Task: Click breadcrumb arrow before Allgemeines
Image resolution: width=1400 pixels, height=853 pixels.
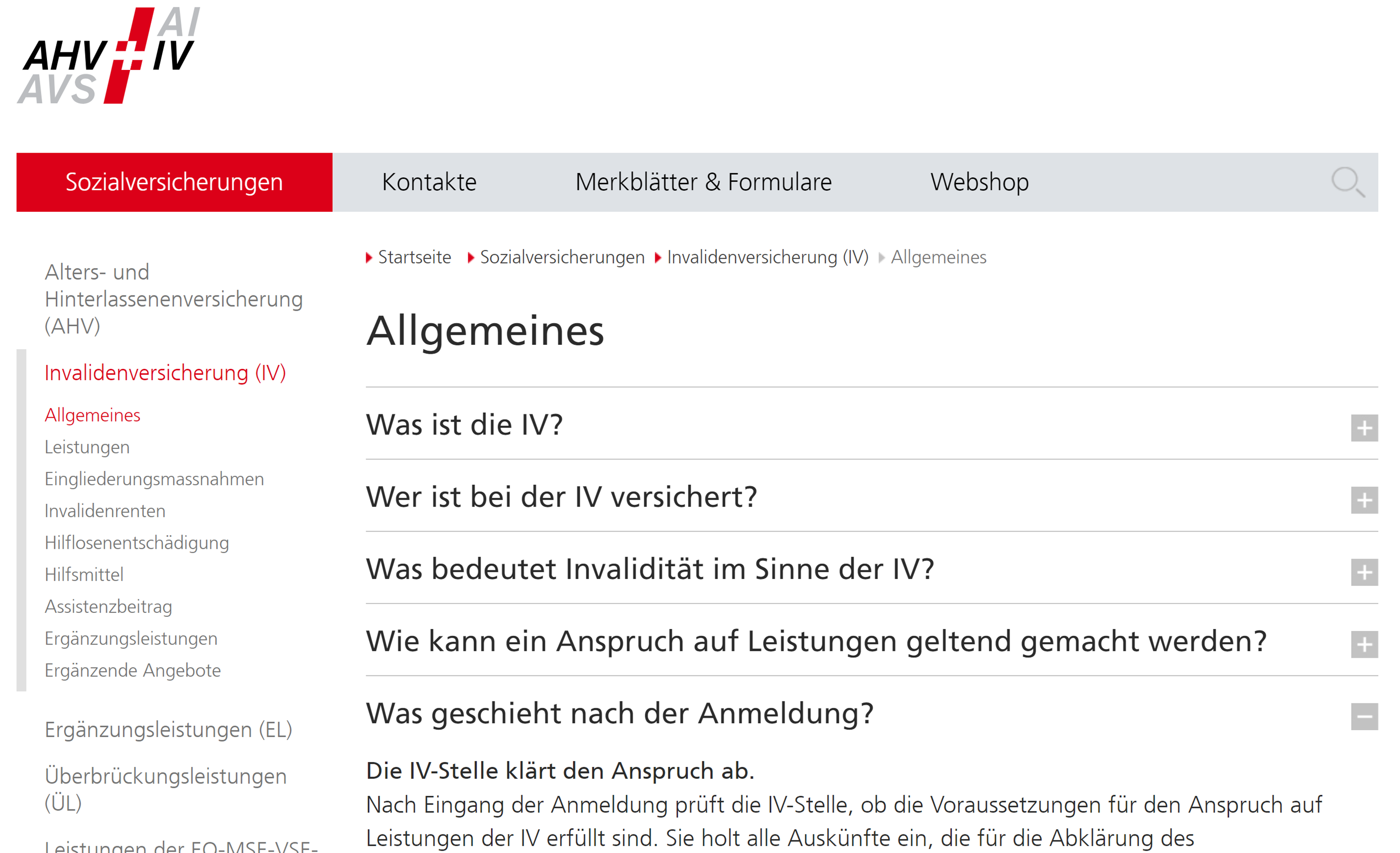Action: point(882,257)
